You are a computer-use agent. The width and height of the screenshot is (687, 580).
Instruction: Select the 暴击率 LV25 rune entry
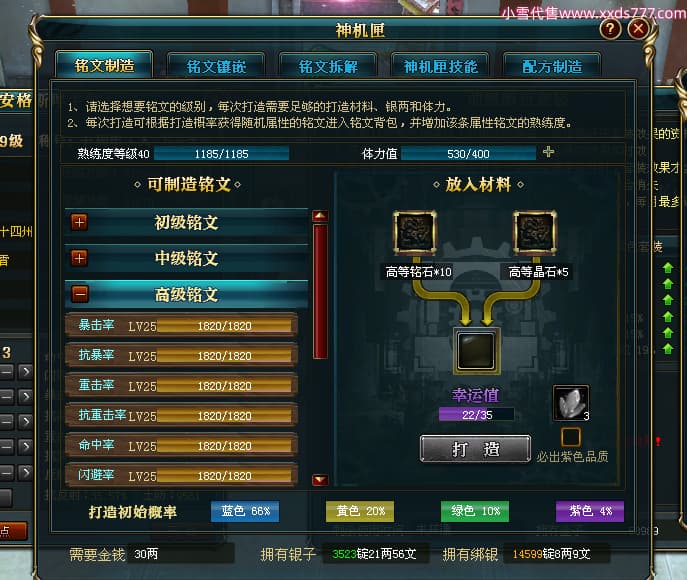[x=181, y=325]
